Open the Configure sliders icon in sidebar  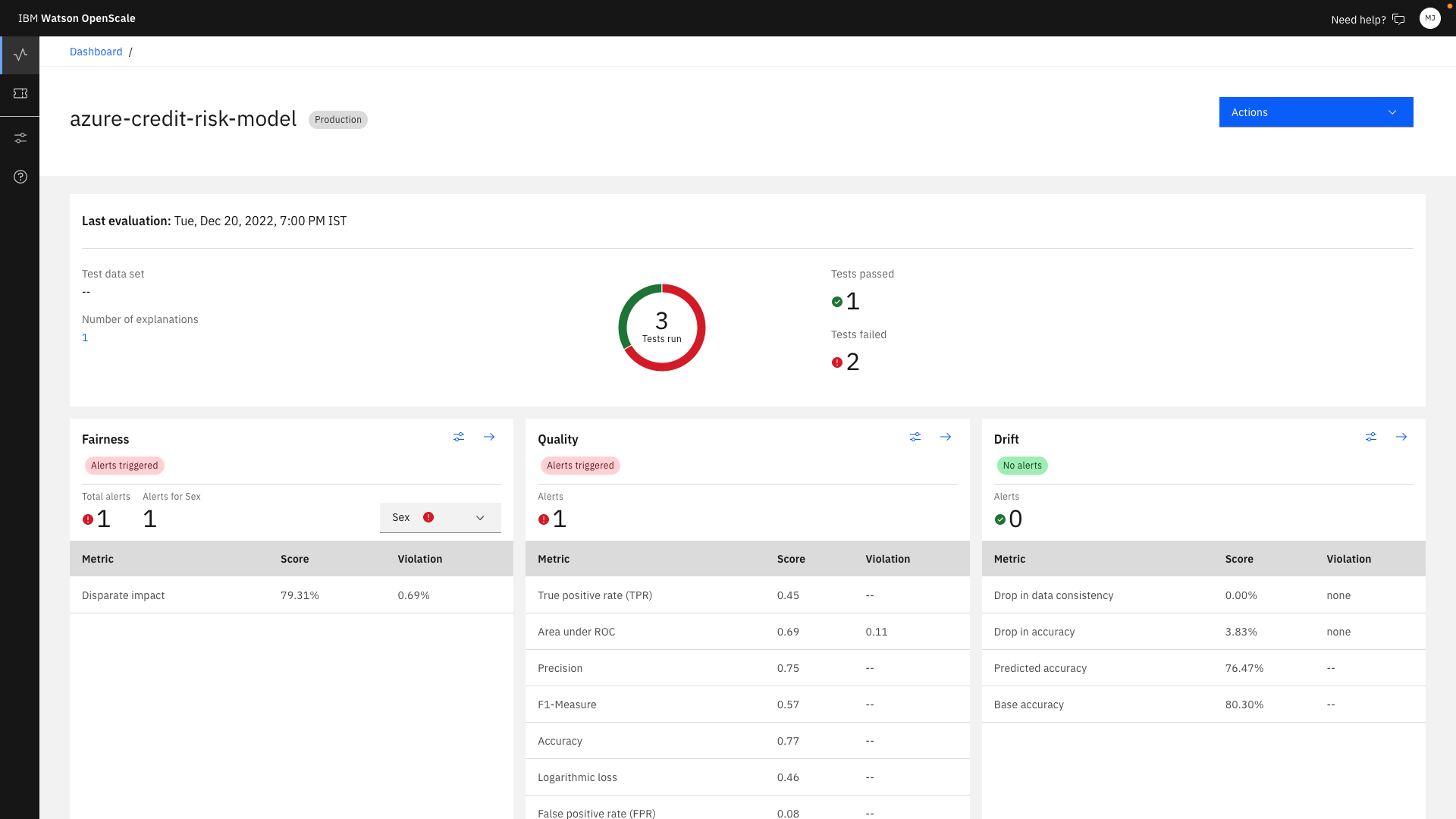click(20, 138)
